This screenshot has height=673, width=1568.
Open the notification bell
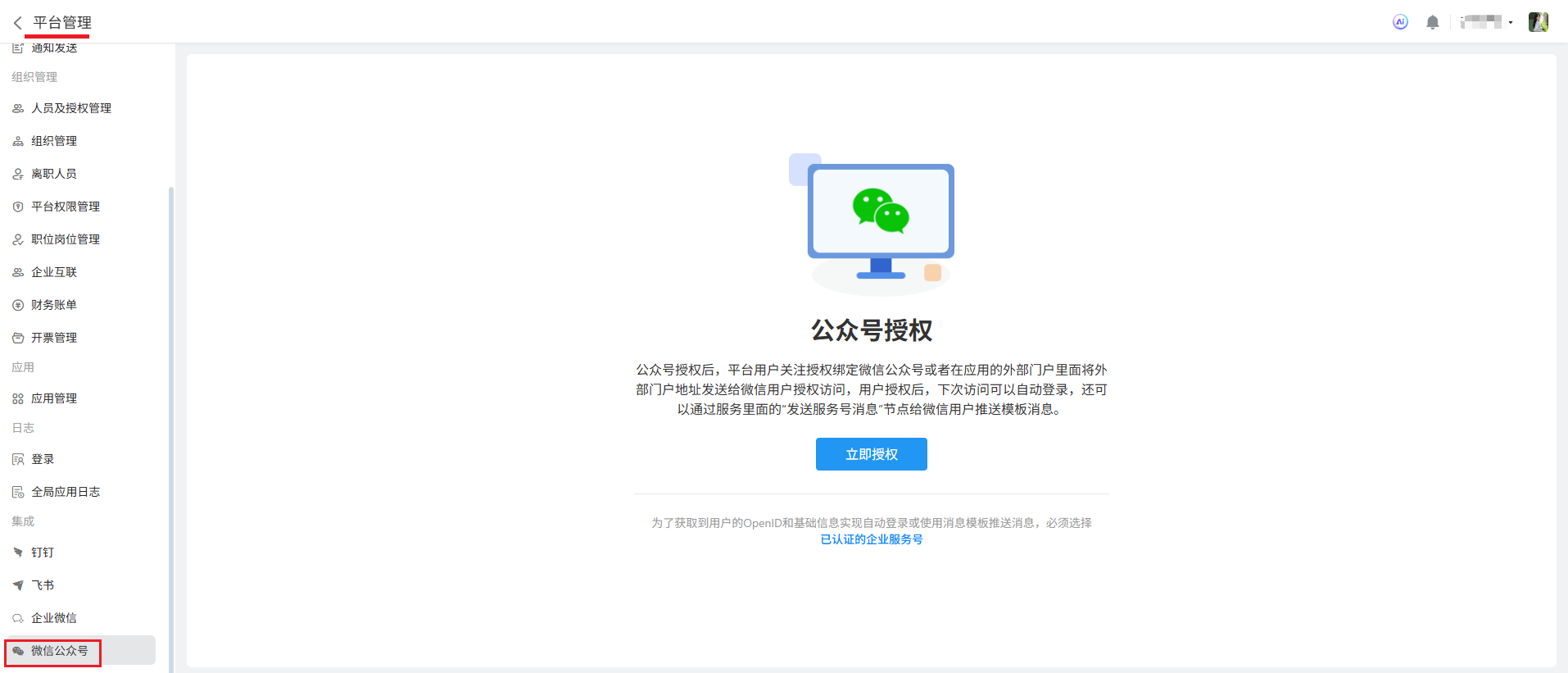coord(1432,22)
